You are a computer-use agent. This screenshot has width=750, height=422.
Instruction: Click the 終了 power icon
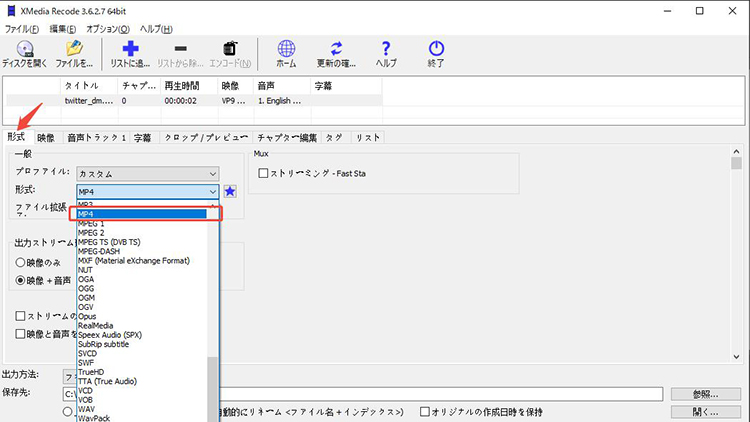click(436, 54)
